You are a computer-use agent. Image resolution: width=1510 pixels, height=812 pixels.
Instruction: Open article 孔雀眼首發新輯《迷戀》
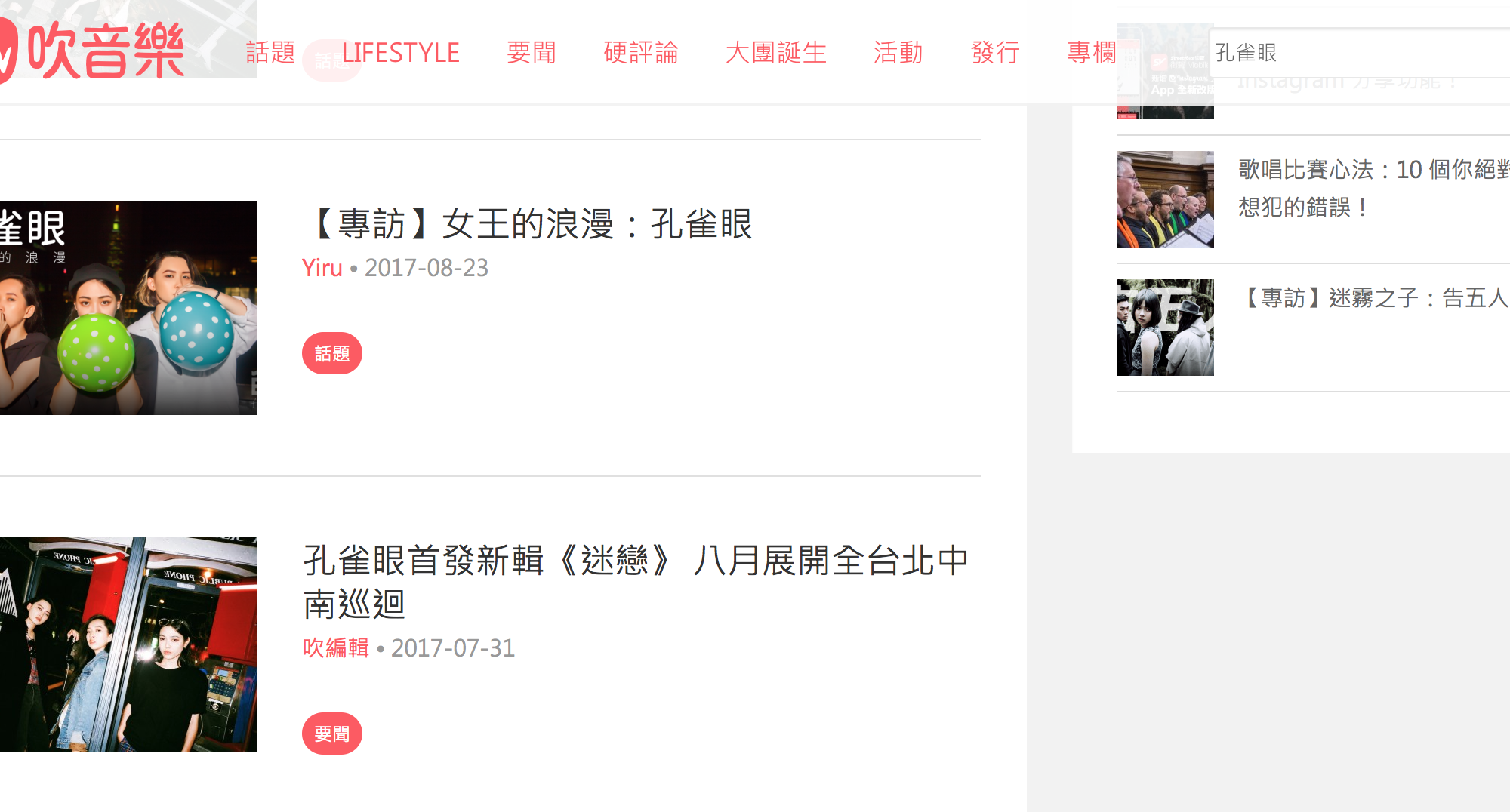tap(636, 582)
